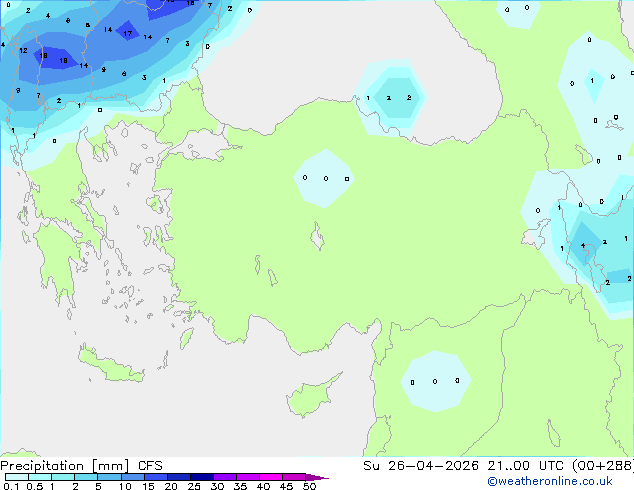The image size is (634, 490).
Task: Select the 30–35 mm purple legend swatch
Action: tap(225, 477)
